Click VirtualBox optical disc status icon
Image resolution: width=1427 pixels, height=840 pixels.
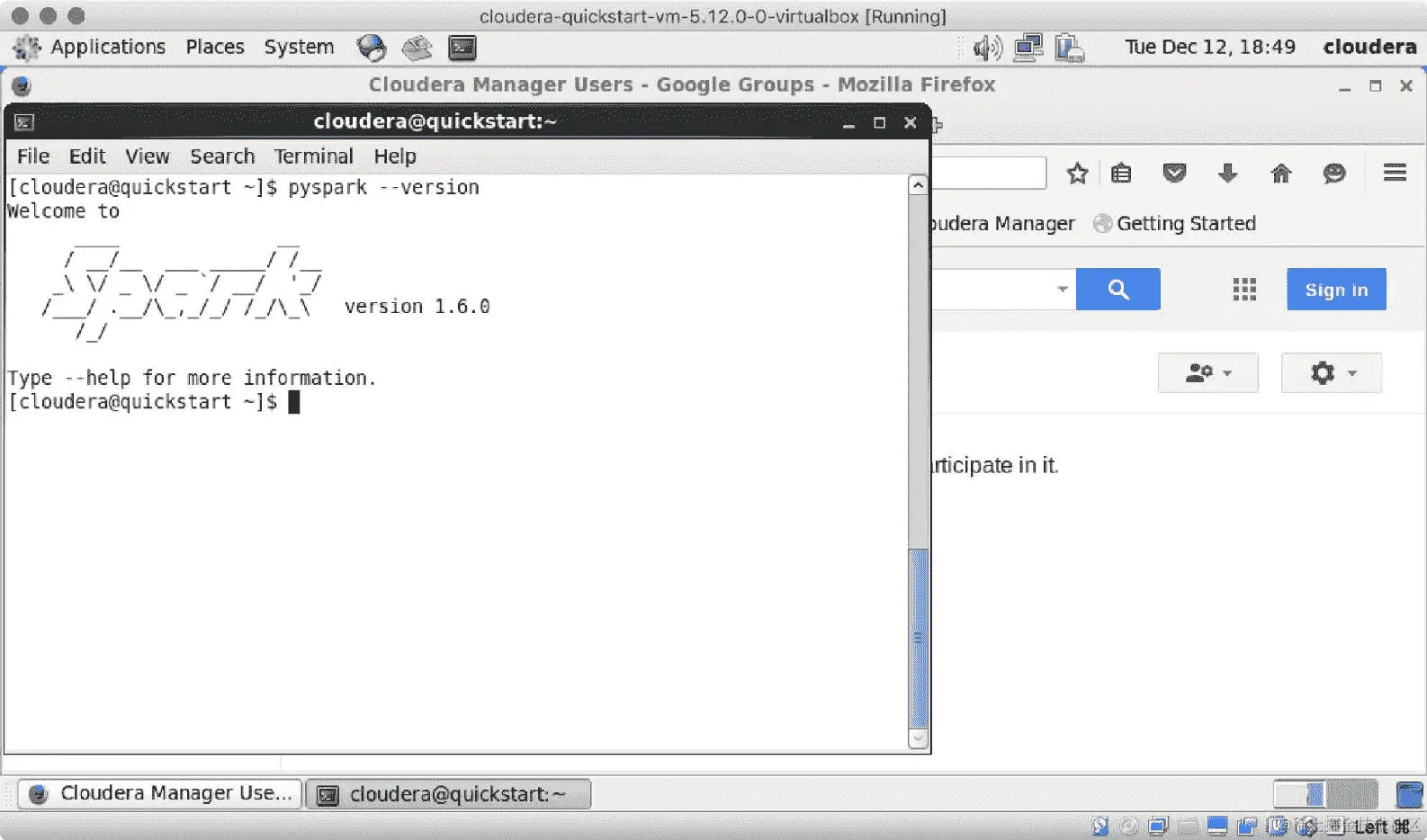coord(1128,825)
